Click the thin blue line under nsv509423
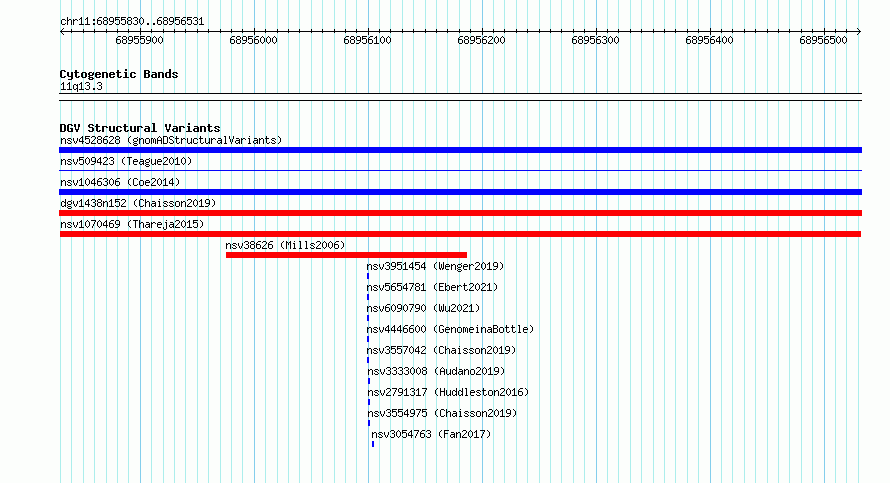This screenshot has width=890, height=483. [460, 170]
